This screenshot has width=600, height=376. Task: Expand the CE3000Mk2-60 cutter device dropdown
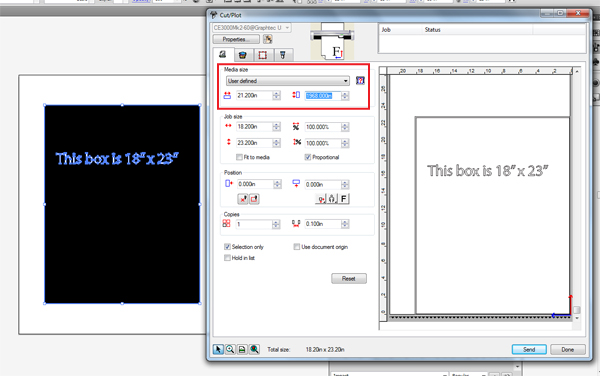click(x=252, y=28)
